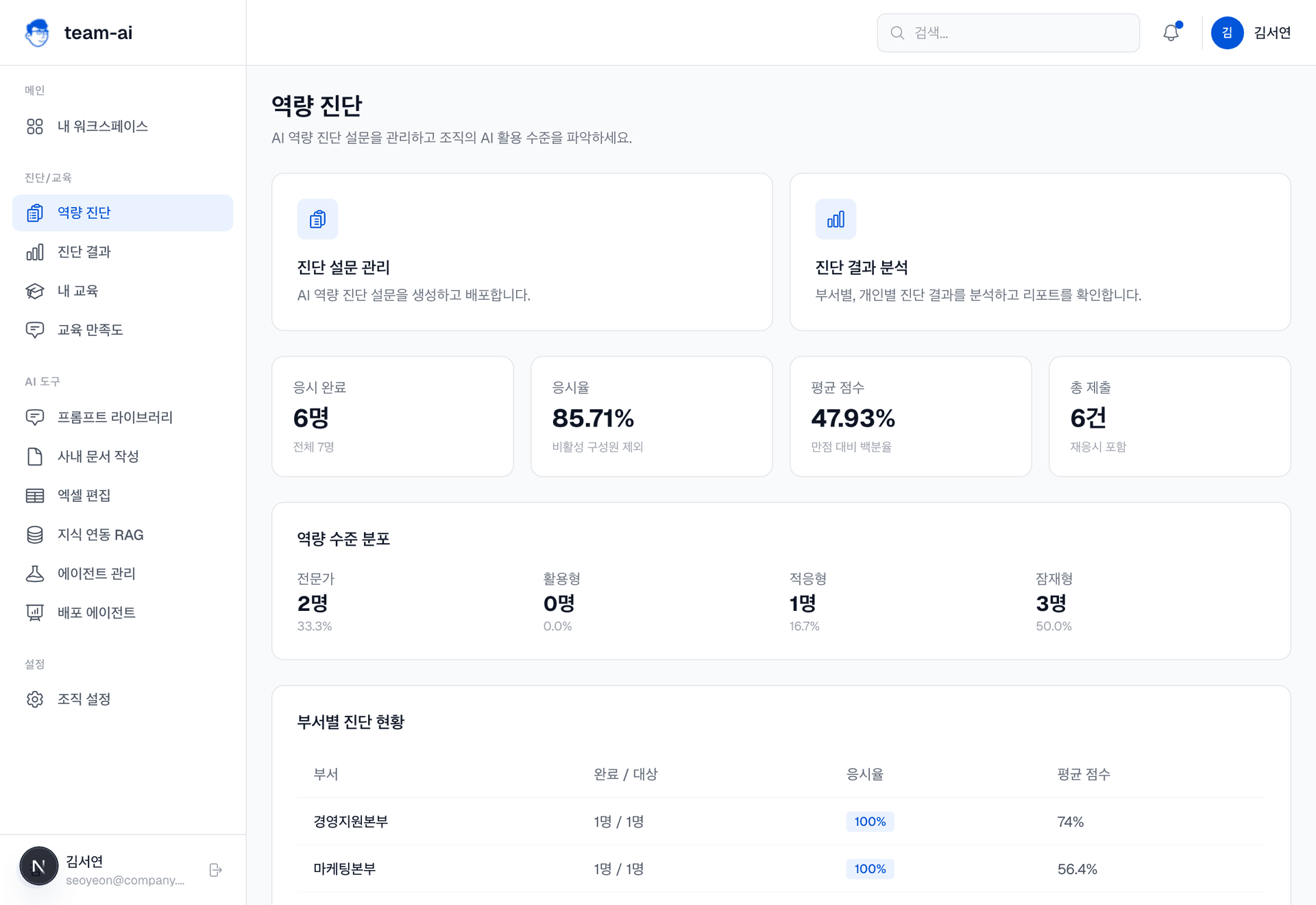1316x905 pixels.
Task: Click the 역량 진단 clipboard sidebar icon
Action: [x=35, y=213]
